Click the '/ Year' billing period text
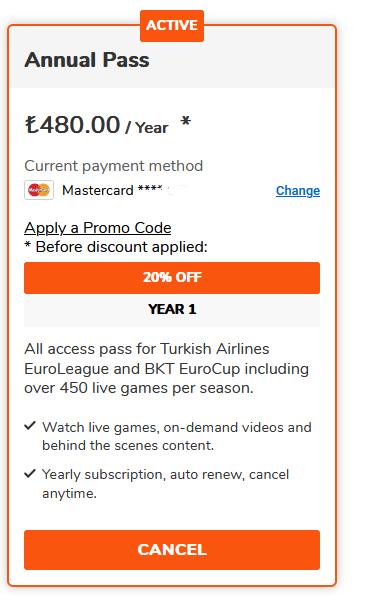Image resolution: width=384 pixels, height=603 pixels. click(x=147, y=128)
